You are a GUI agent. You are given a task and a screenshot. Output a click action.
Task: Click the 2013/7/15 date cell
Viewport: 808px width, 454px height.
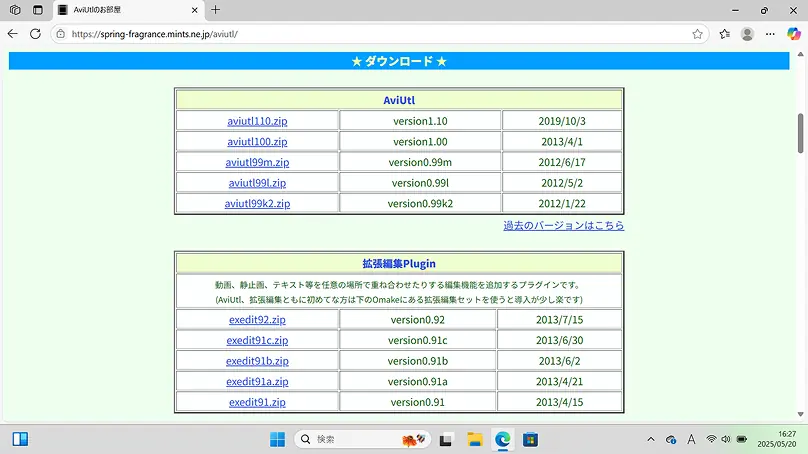560,320
